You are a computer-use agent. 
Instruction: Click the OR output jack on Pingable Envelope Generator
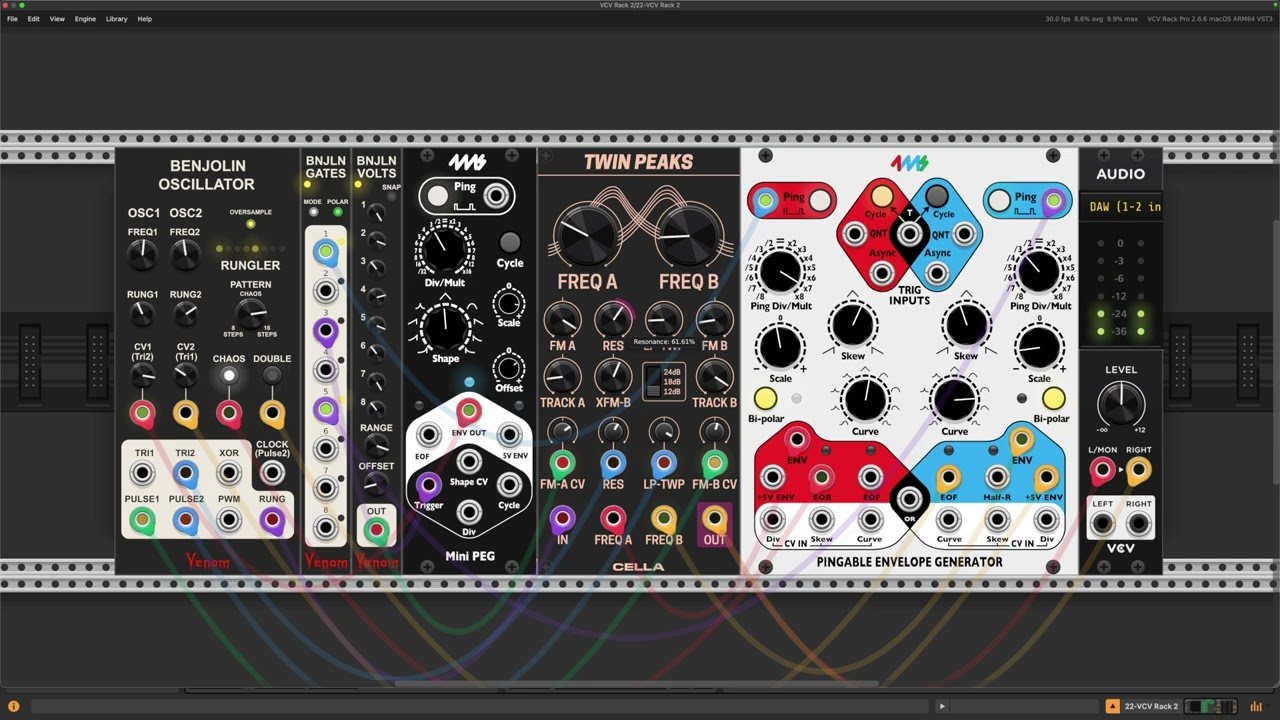pyautogui.click(x=909, y=499)
